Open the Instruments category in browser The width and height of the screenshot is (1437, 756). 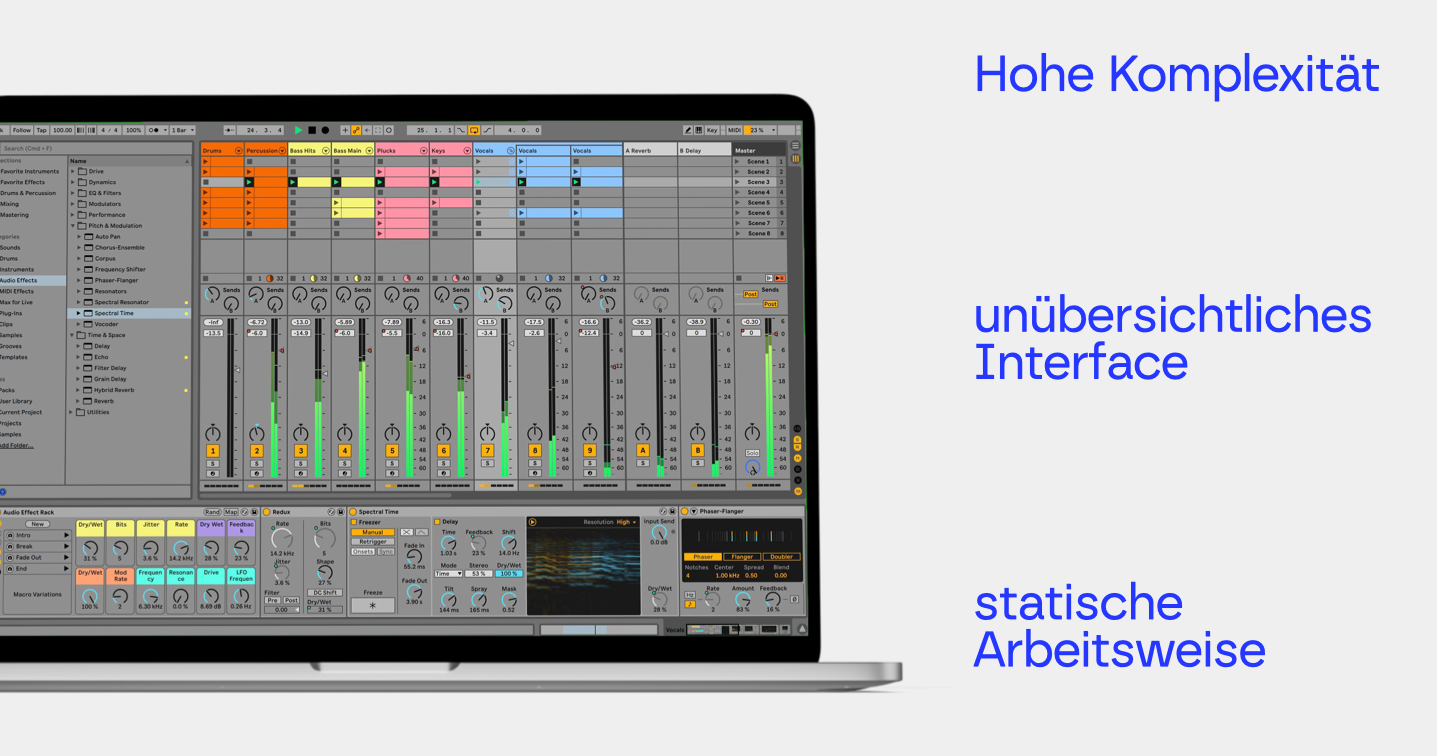[17, 269]
